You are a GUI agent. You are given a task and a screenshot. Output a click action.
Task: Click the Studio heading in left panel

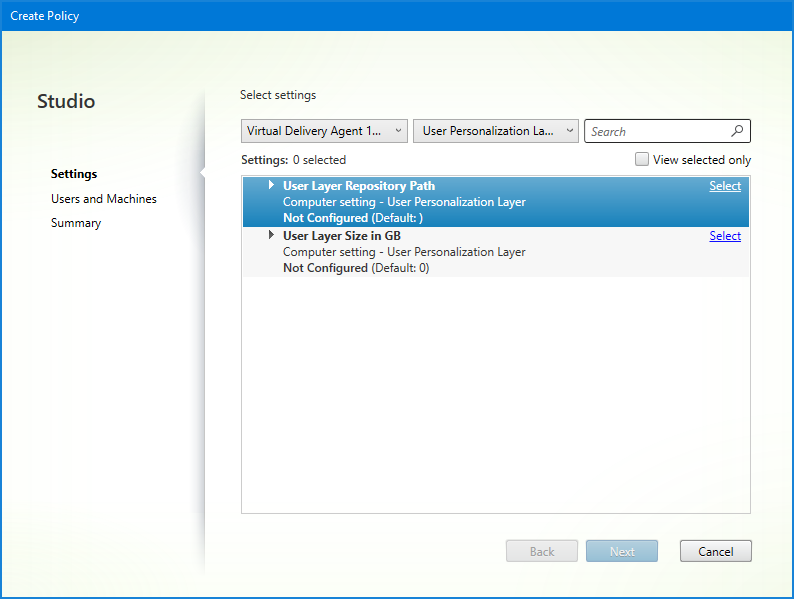pyautogui.click(x=66, y=101)
